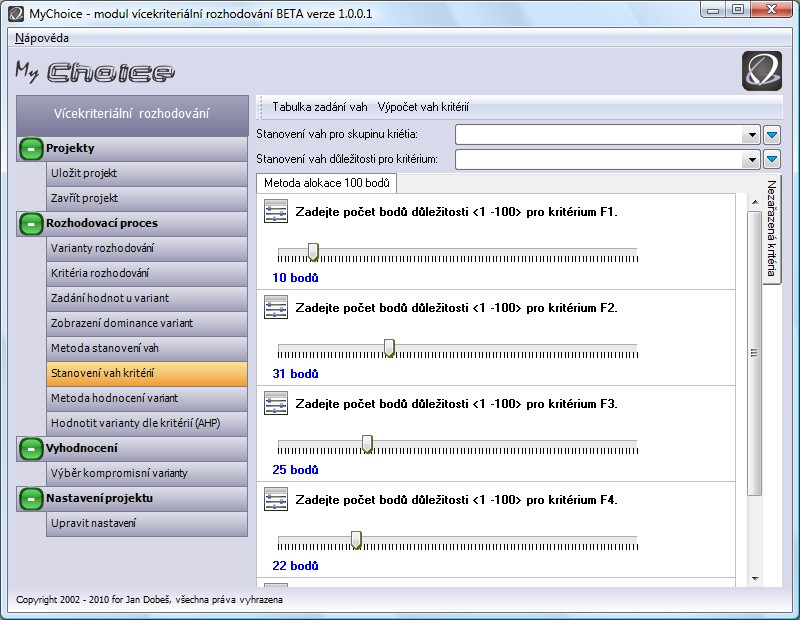The width and height of the screenshot is (800, 620).
Task: Click the slider settings icon beside criterion F3
Action: point(276,403)
